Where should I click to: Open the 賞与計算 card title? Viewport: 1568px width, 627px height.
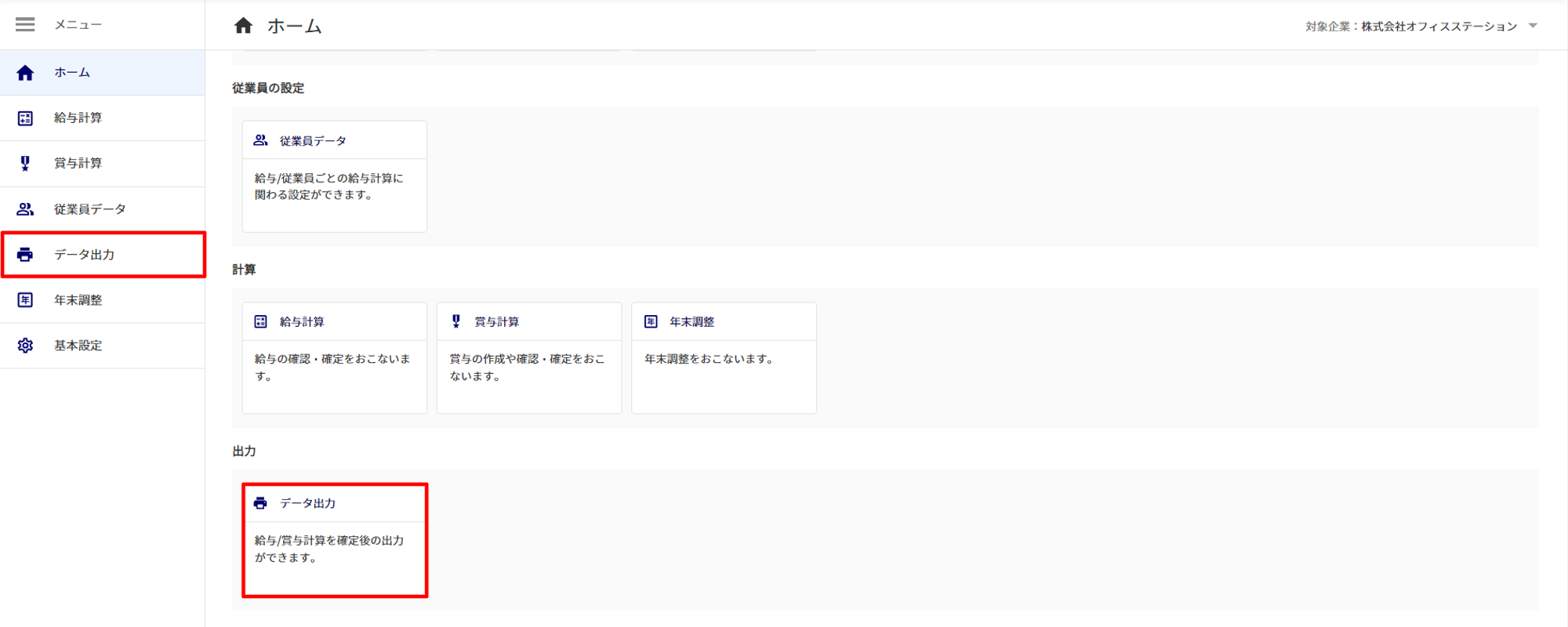tap(496, 321)
